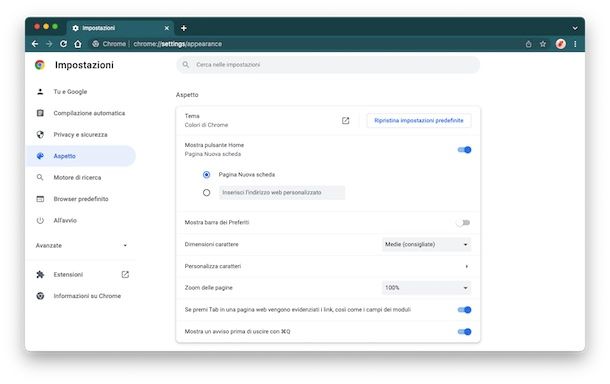Click the Motore di ricerca magnifier icon
The height and width of the screenshot is (384, 610).
click(40, 177)
